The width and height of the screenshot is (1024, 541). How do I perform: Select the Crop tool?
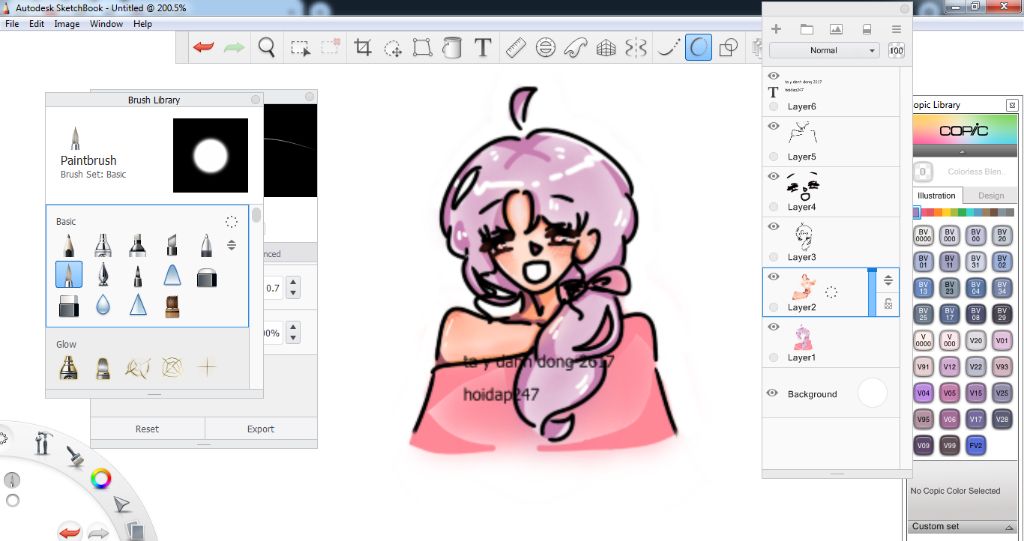click(362, 48)
